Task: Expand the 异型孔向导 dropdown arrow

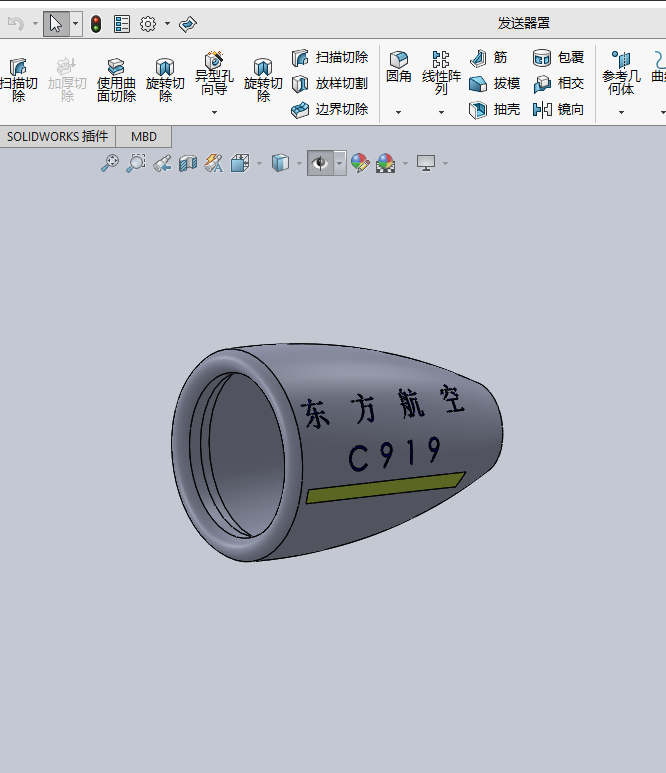Action: 214,112
